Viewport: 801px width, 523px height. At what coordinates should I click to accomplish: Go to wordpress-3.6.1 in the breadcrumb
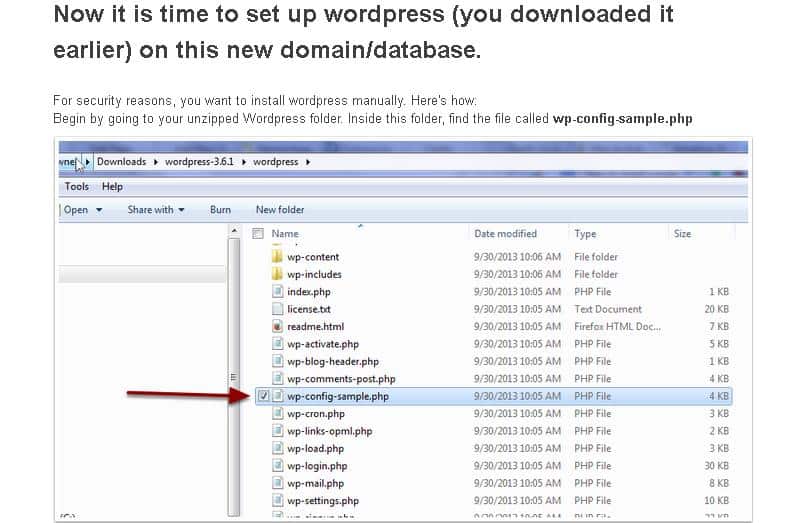199,161
